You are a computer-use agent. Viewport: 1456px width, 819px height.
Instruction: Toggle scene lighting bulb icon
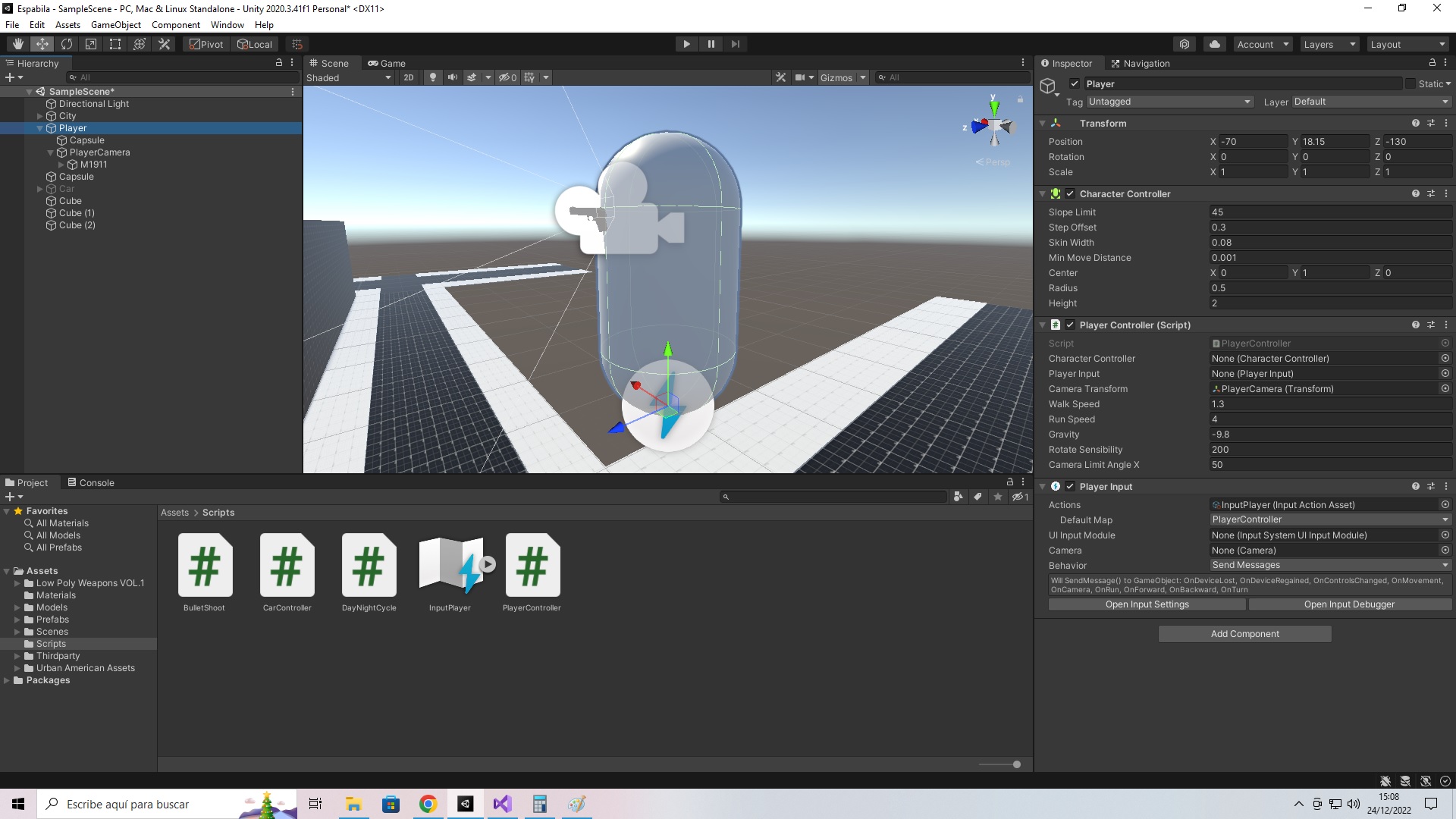[x=433, y=77]
